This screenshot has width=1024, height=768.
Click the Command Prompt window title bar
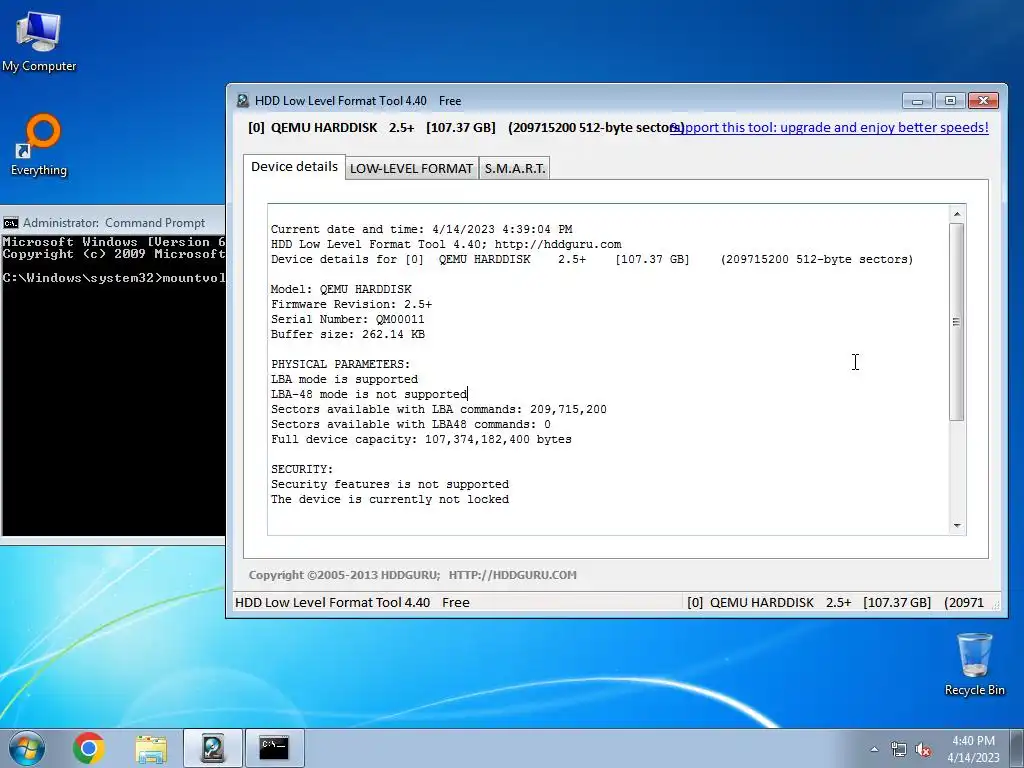click(114, 223)
